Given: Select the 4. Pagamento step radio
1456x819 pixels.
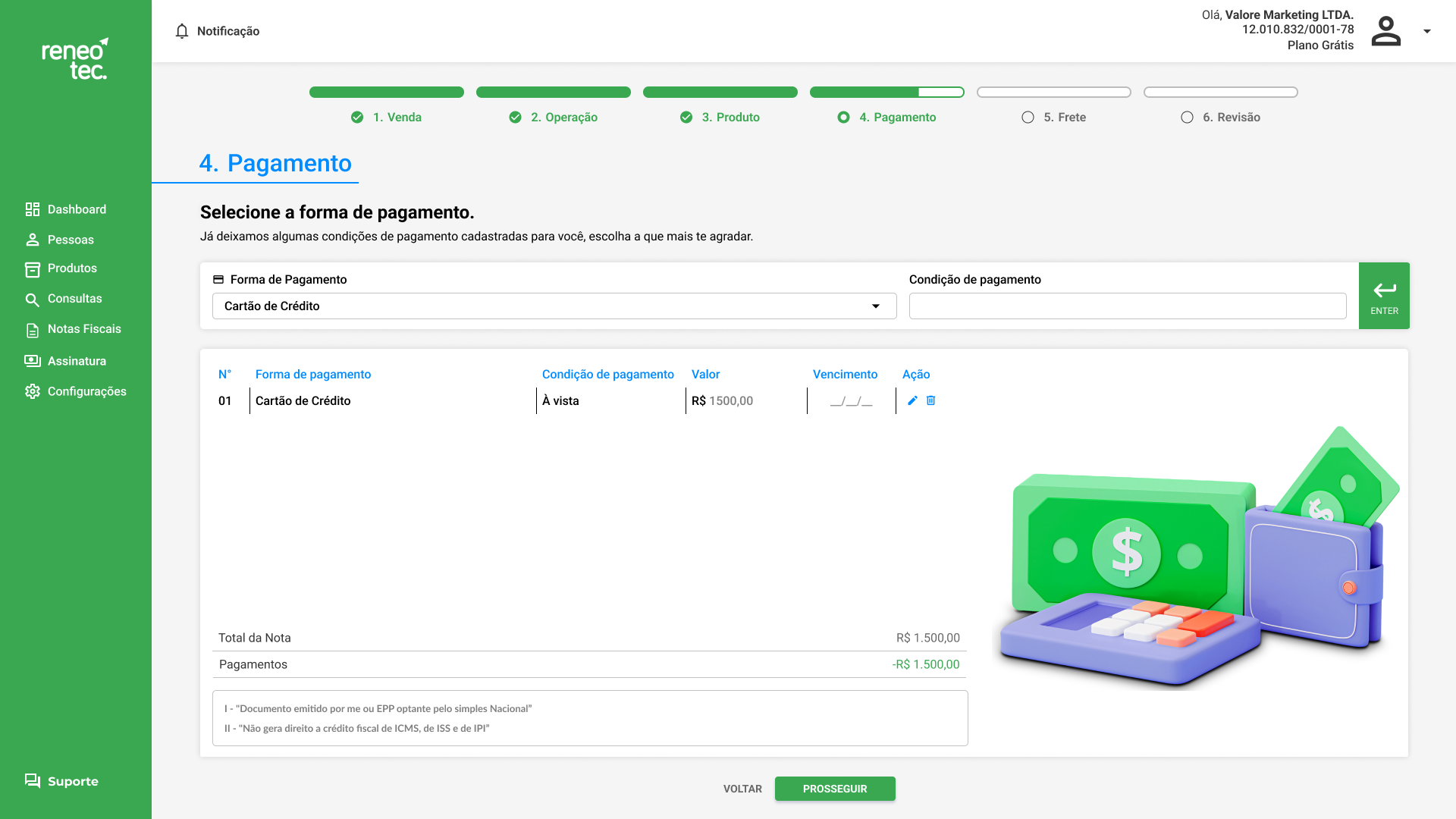Looking at the screenshot, I should [x=843, y=118].
